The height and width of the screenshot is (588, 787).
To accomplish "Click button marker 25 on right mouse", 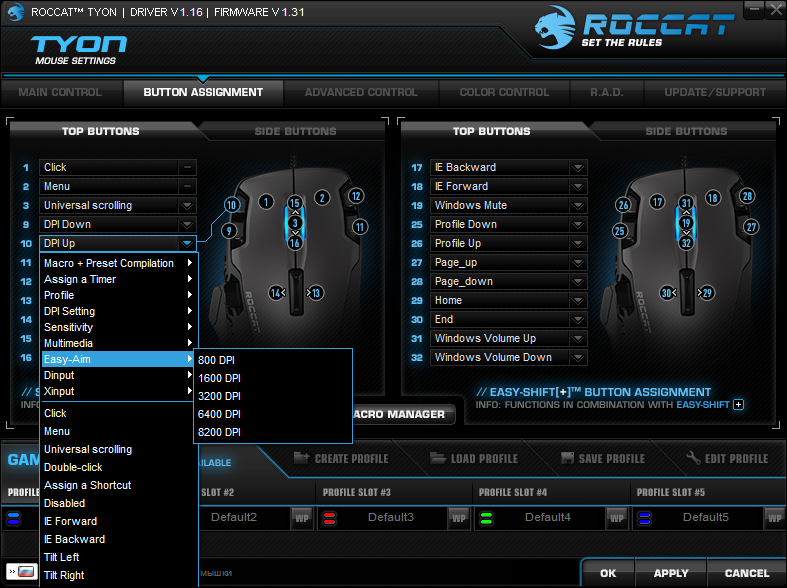I will [x=620, y=231].
